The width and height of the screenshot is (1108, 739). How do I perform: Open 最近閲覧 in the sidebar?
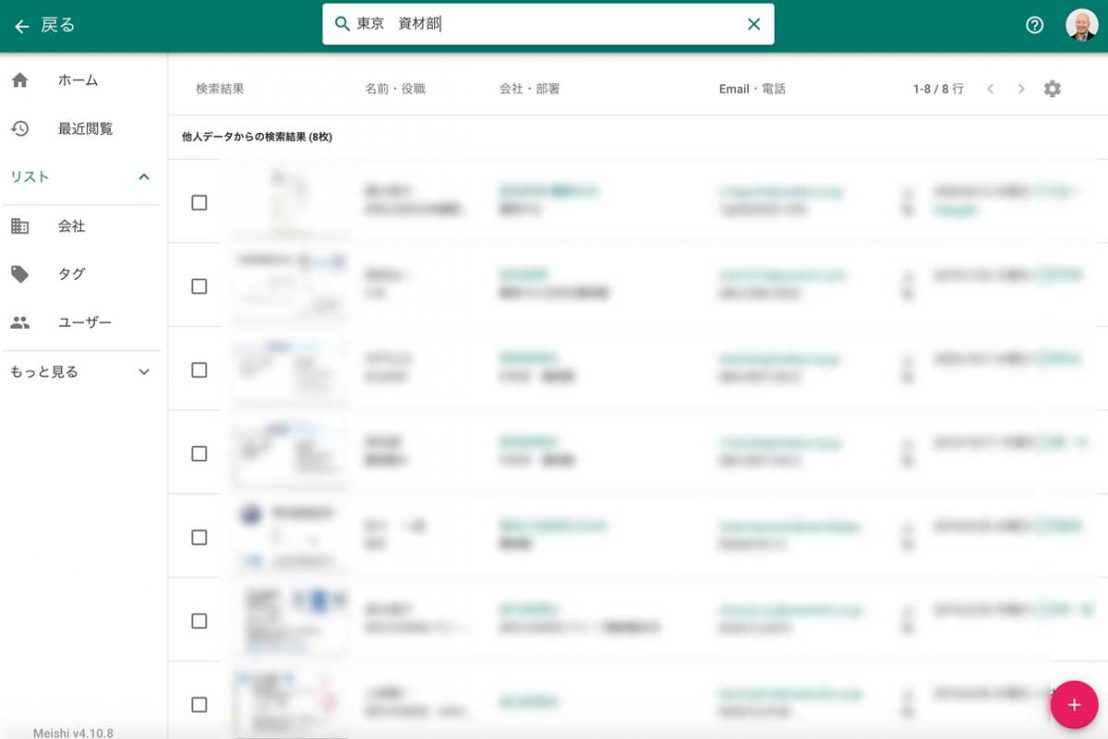point(85,129)
